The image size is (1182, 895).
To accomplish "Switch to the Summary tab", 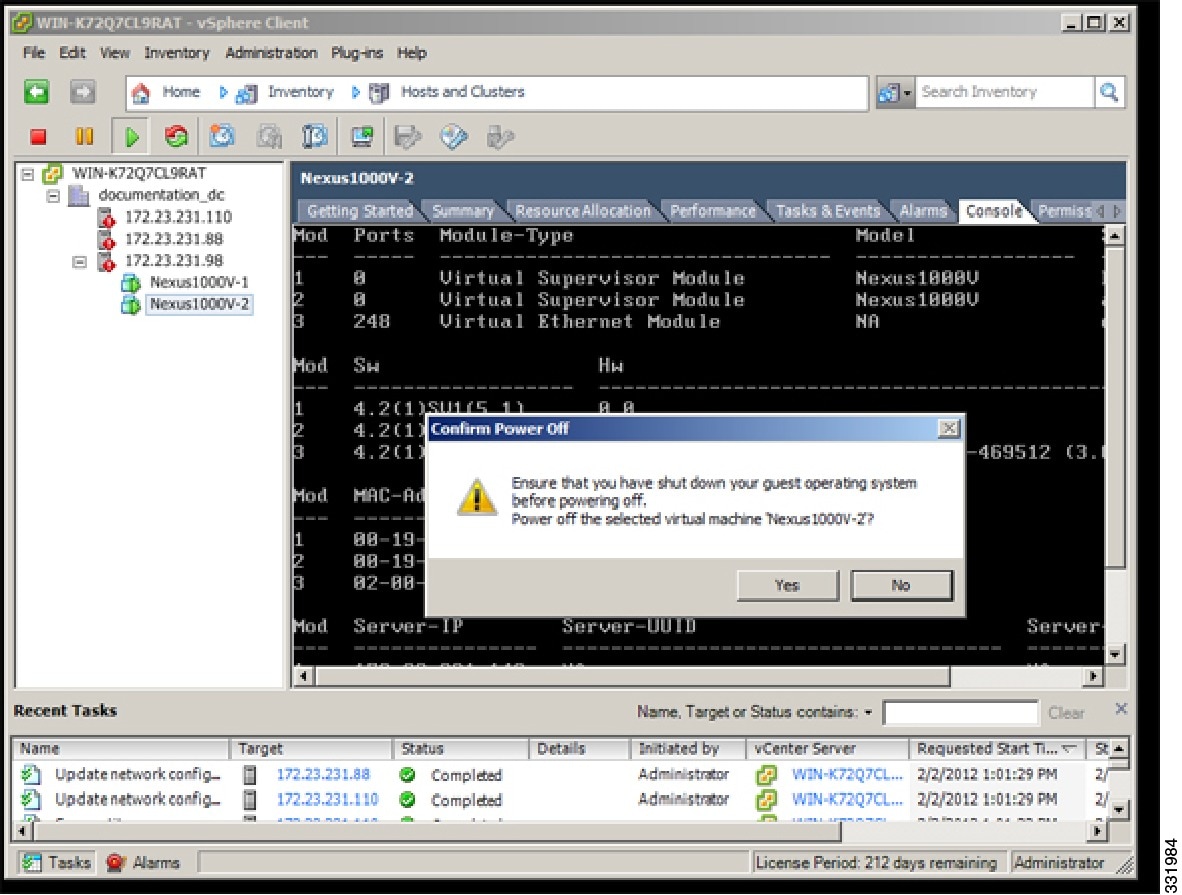I will [x=462, y=211].
